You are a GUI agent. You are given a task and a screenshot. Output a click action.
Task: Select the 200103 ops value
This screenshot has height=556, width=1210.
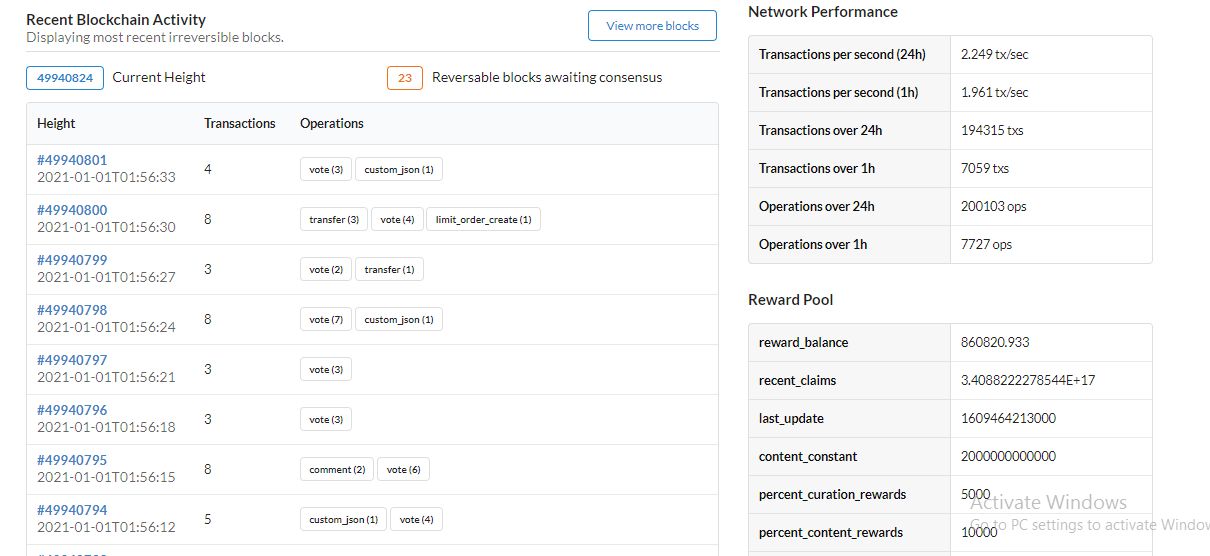pyautogui.click(x=994, y=206)
